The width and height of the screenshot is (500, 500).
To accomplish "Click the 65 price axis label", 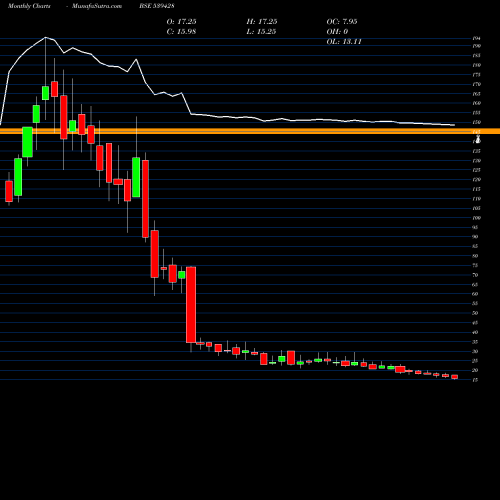I will point(475,285).
